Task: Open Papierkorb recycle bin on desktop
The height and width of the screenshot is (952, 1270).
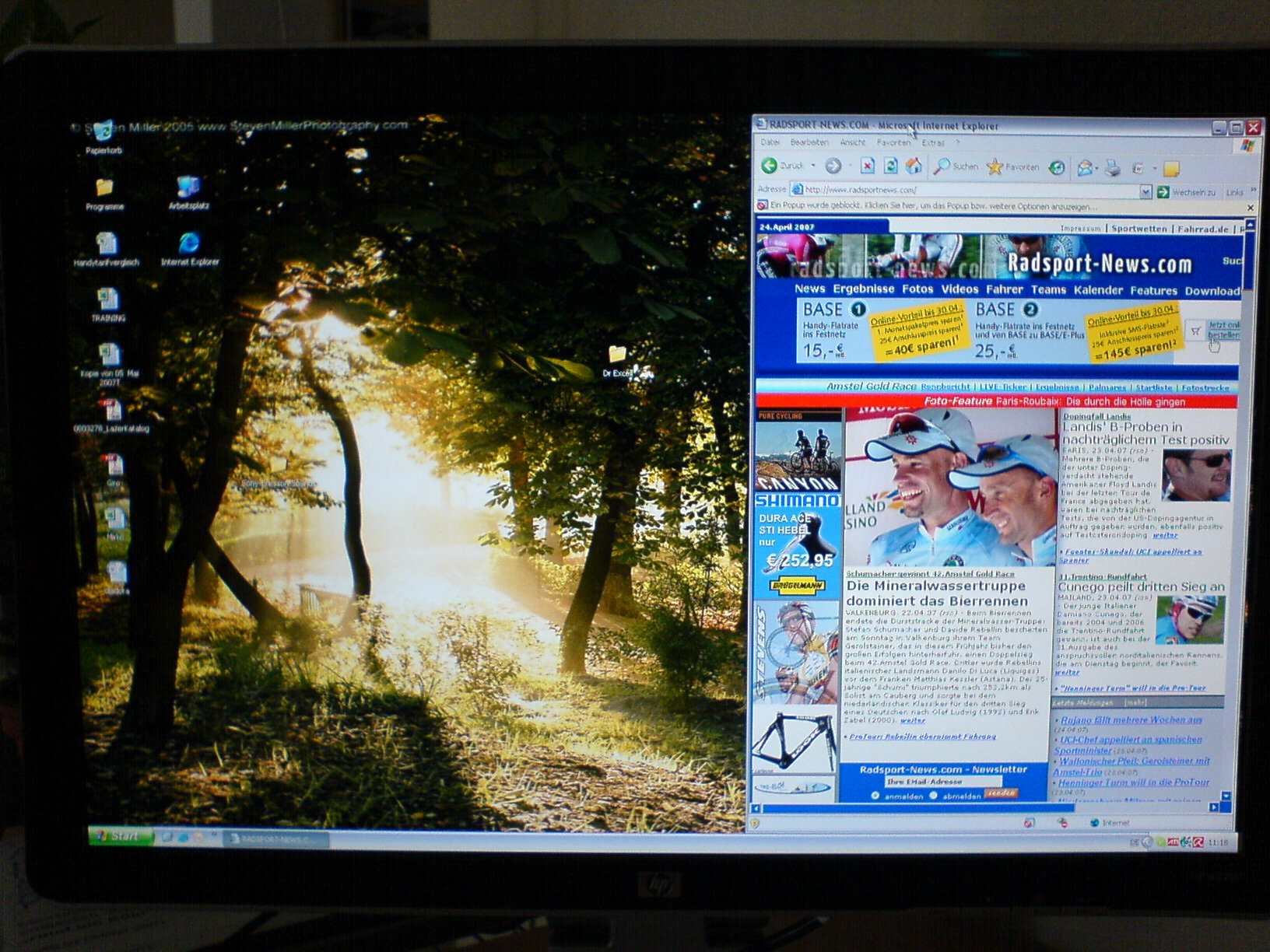Action: [x=103, y=132]
